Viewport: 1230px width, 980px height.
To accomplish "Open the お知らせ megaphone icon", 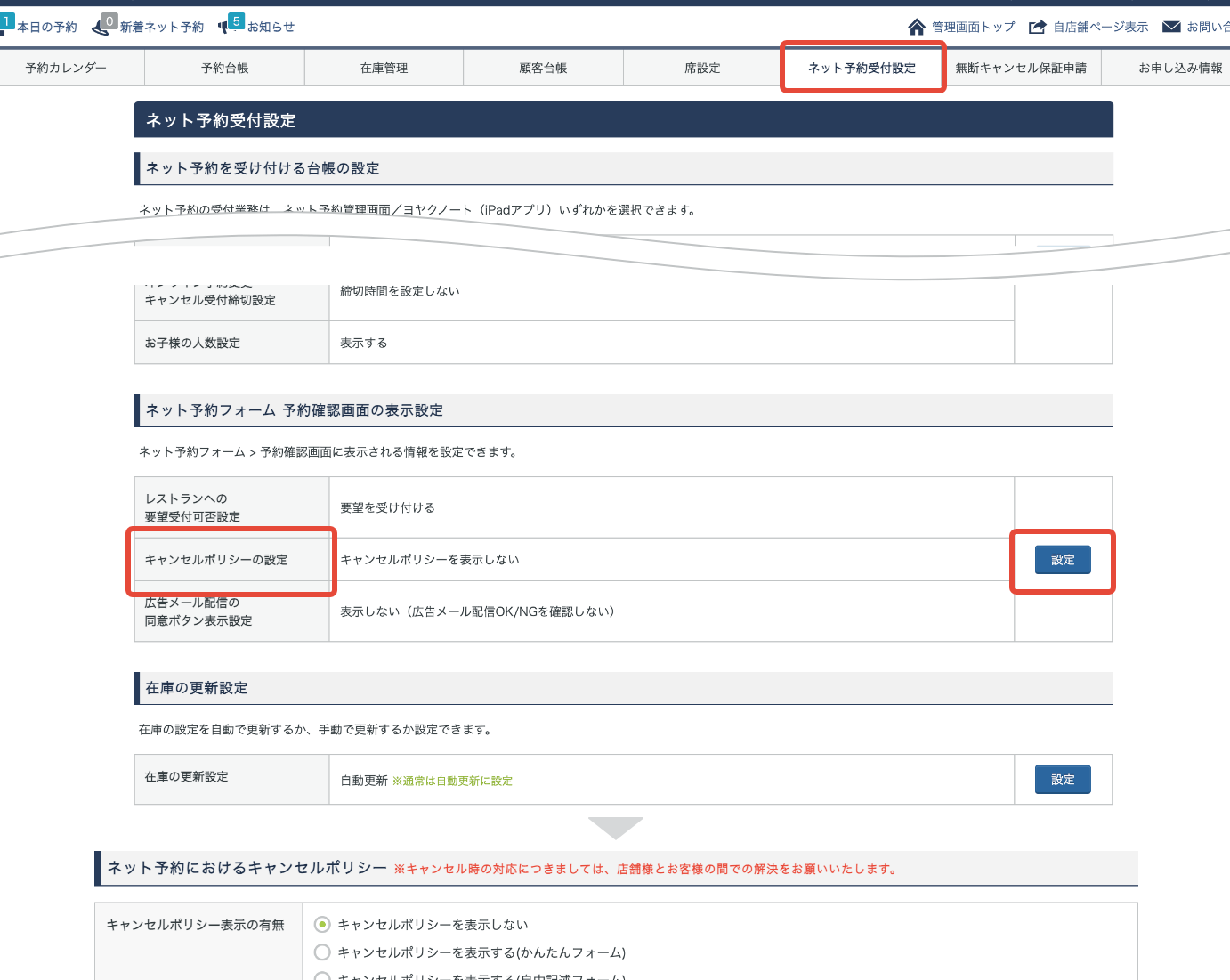I will coord(224,27).
